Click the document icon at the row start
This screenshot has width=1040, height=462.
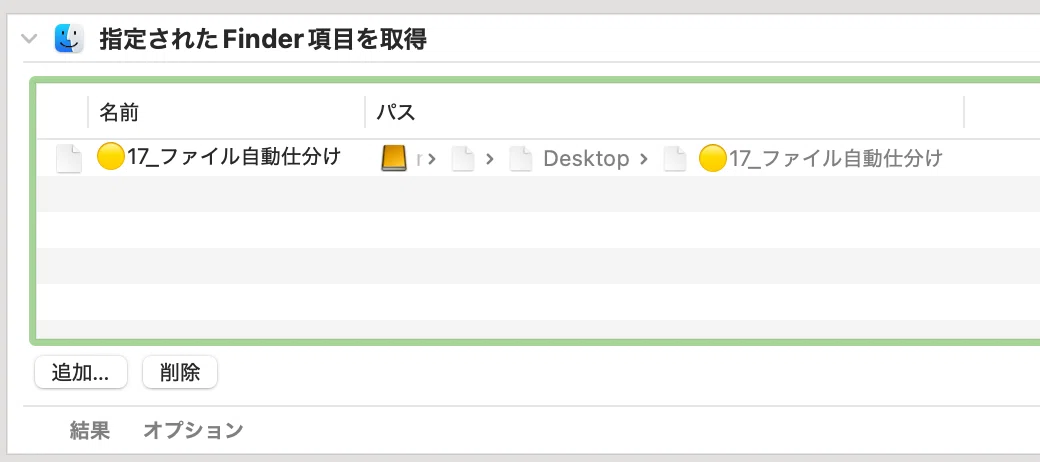coord(68,158)
